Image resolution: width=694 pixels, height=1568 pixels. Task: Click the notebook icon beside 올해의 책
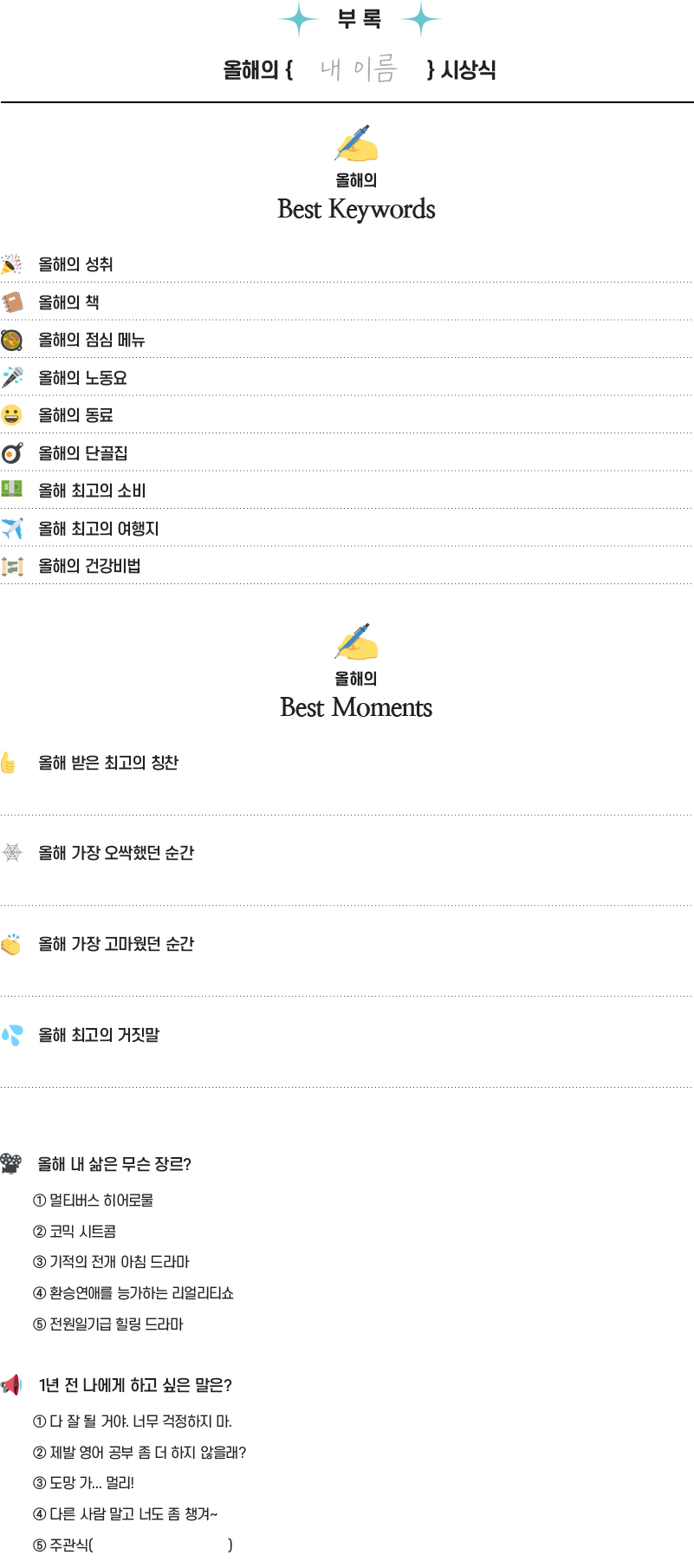(12, 303)
